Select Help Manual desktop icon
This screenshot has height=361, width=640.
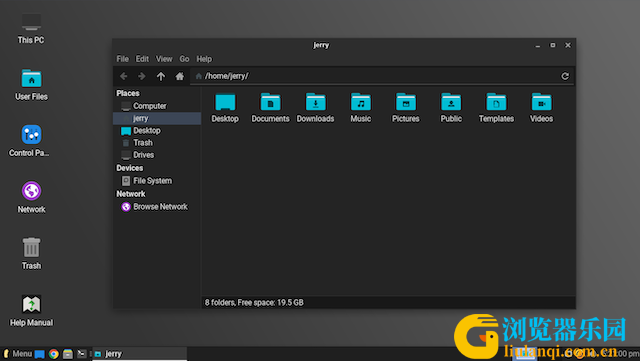click(x=31, y=311)
